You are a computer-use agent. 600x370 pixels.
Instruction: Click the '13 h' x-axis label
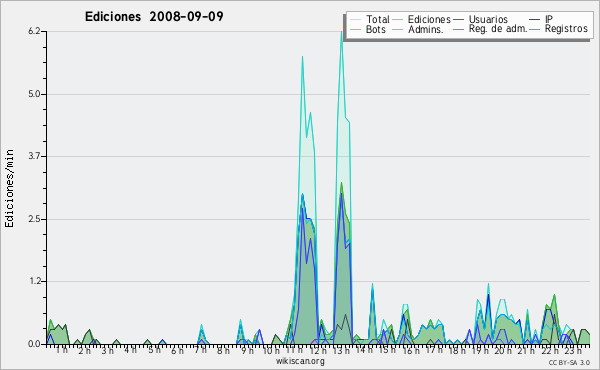pyautogui.click(x=341, y=350)
